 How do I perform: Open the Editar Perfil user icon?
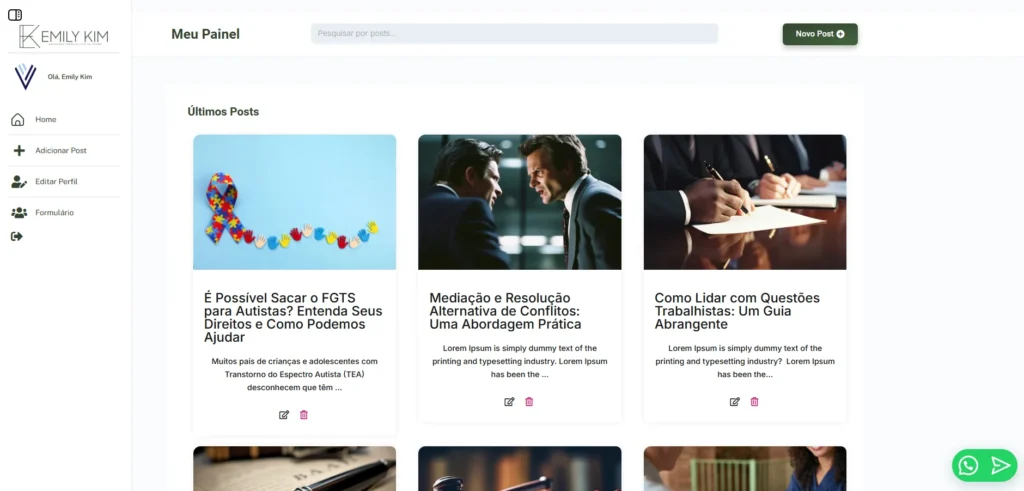(x=19, y=182)
